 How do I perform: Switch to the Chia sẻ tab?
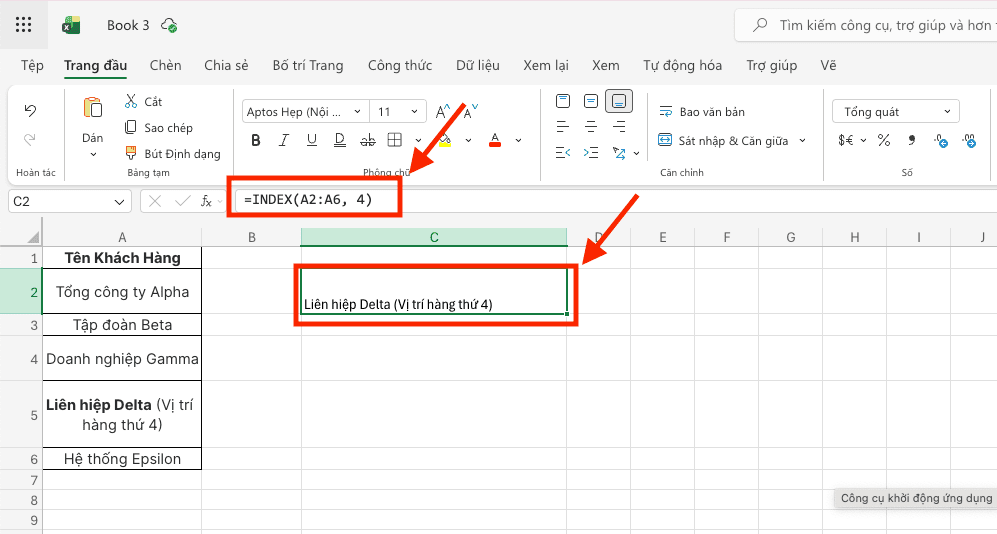pos(226,65)
